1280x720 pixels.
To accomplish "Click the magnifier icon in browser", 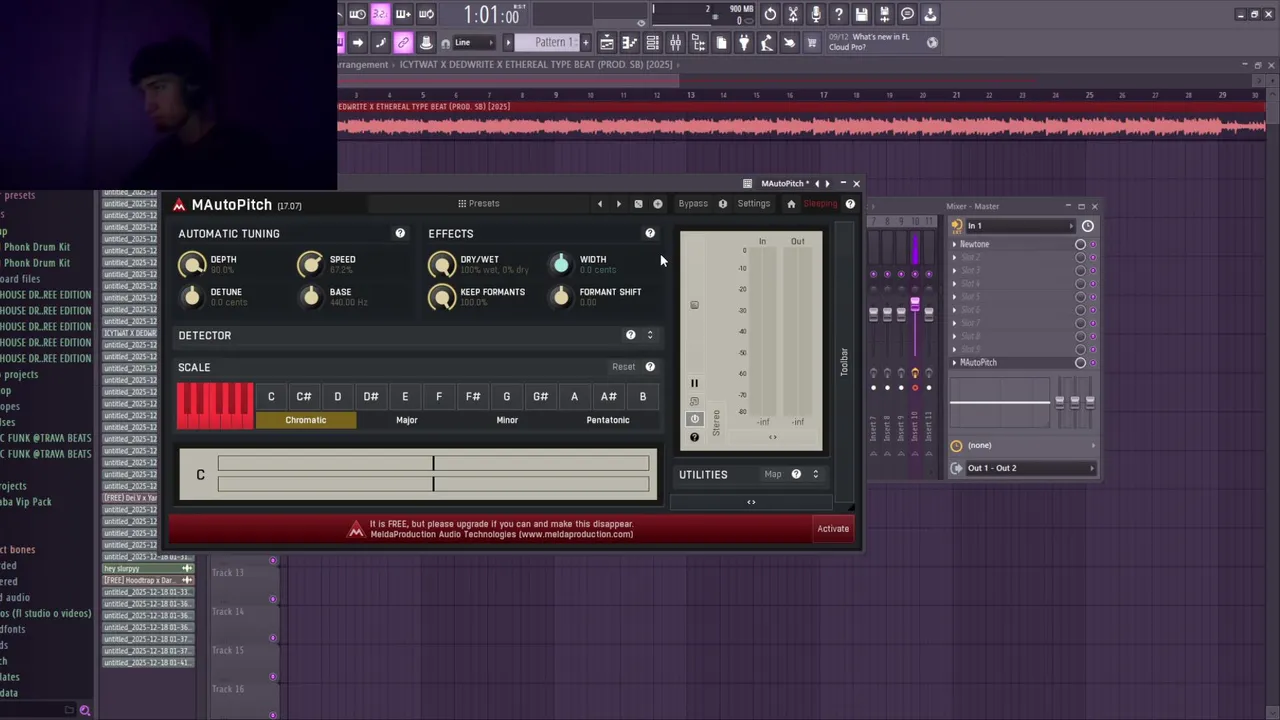I will pyautogui.click(x=85, y=711).
